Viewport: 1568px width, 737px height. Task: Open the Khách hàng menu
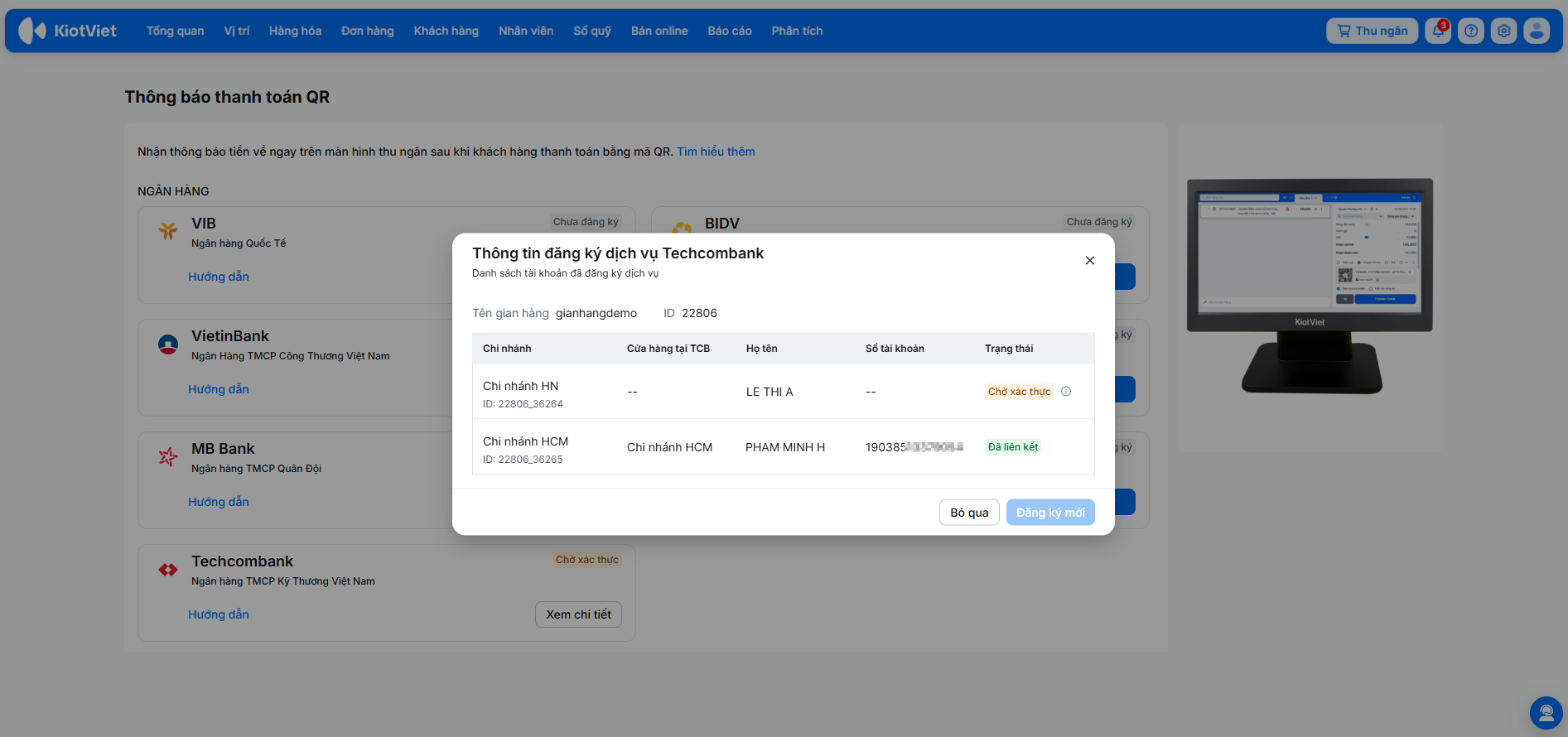point(446,31)
